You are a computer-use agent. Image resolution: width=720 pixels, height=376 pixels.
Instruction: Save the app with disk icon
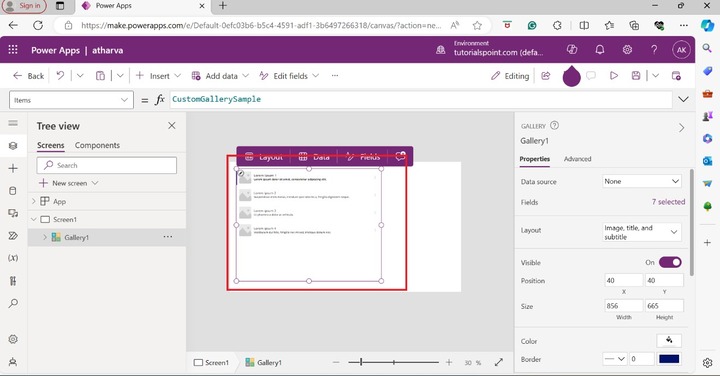click(636, 76)
